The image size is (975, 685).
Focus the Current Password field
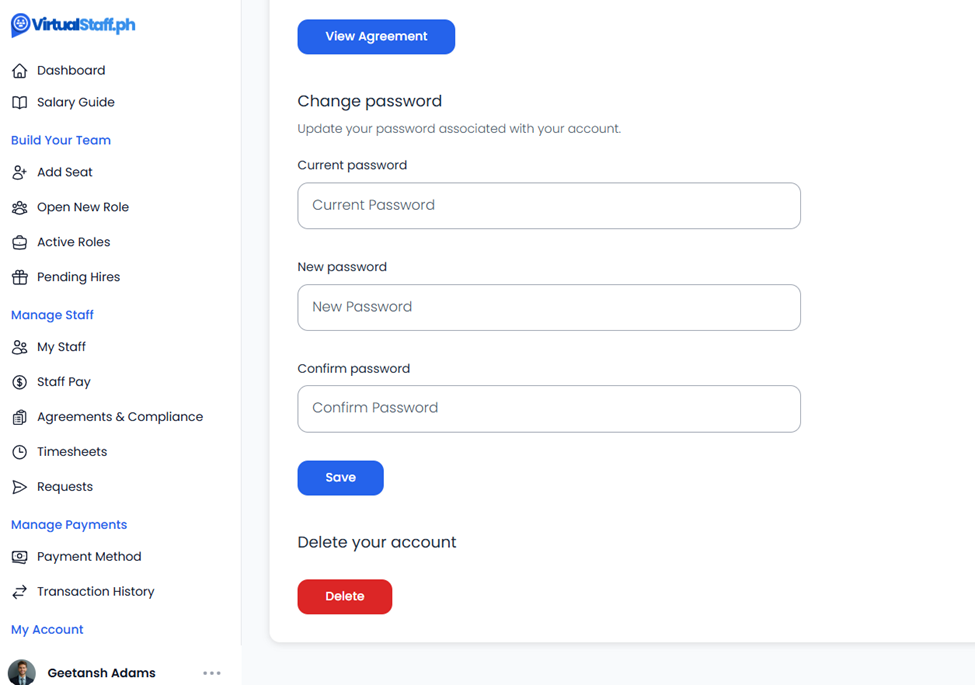[x=549, y=206]
